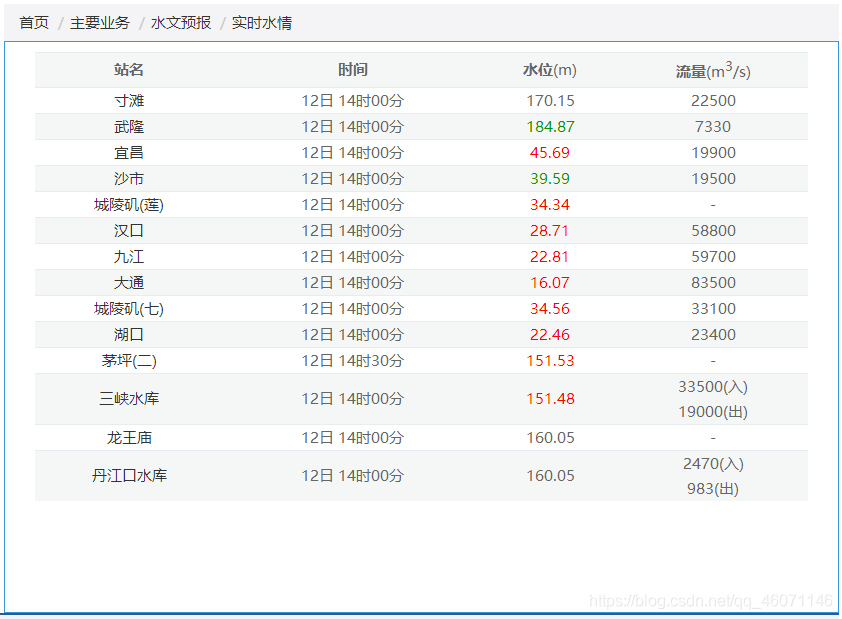
Task: Select station name 九江
Action: 129,257
